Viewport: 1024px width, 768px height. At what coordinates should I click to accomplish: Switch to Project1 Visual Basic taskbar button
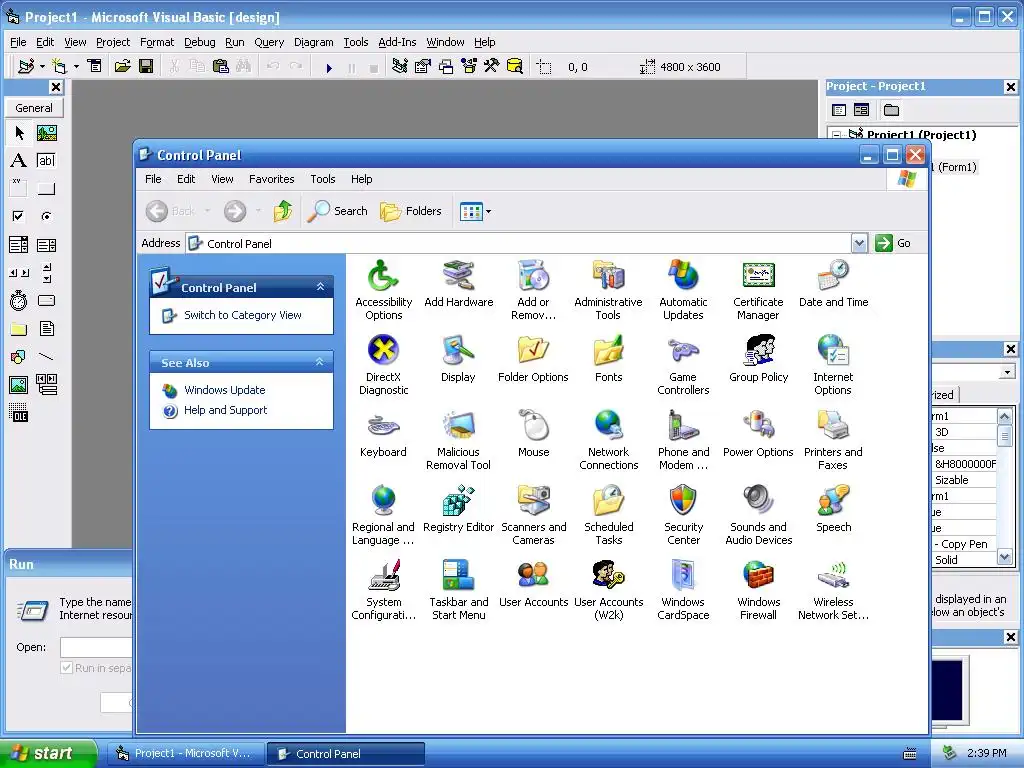click(185, 753)
